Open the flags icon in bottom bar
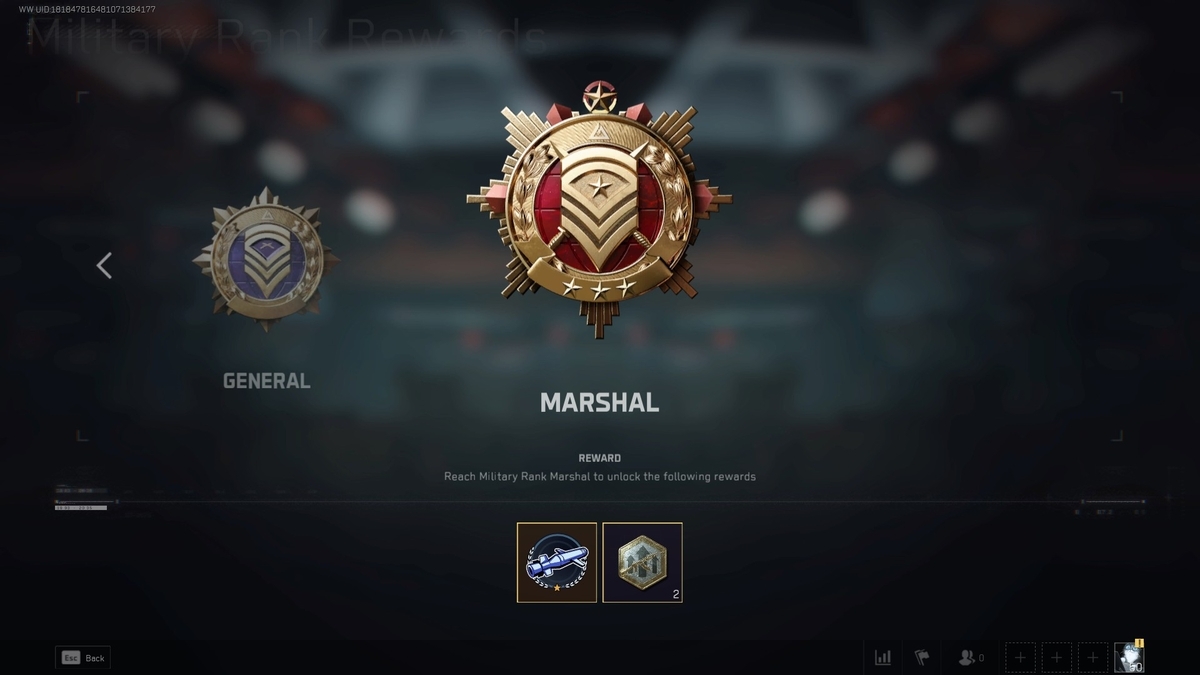1200x675 pixels. coord(922,658)
